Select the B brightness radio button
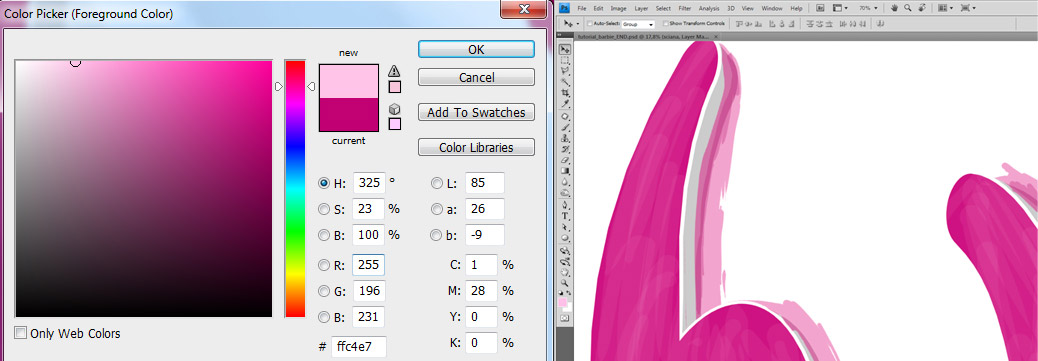 coord(324,235)
